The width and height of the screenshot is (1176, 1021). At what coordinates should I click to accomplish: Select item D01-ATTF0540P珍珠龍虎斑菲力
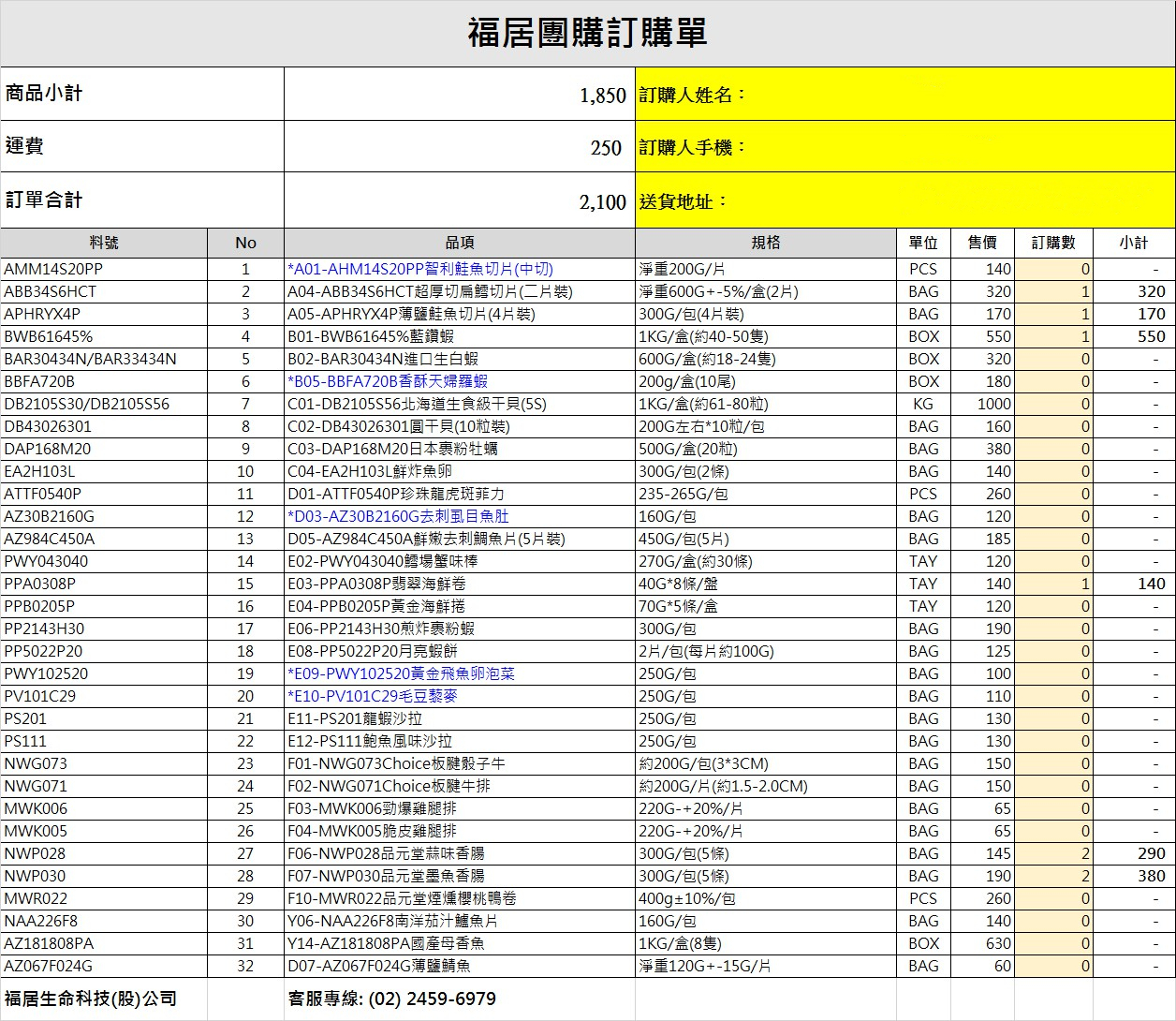point(396,494)
